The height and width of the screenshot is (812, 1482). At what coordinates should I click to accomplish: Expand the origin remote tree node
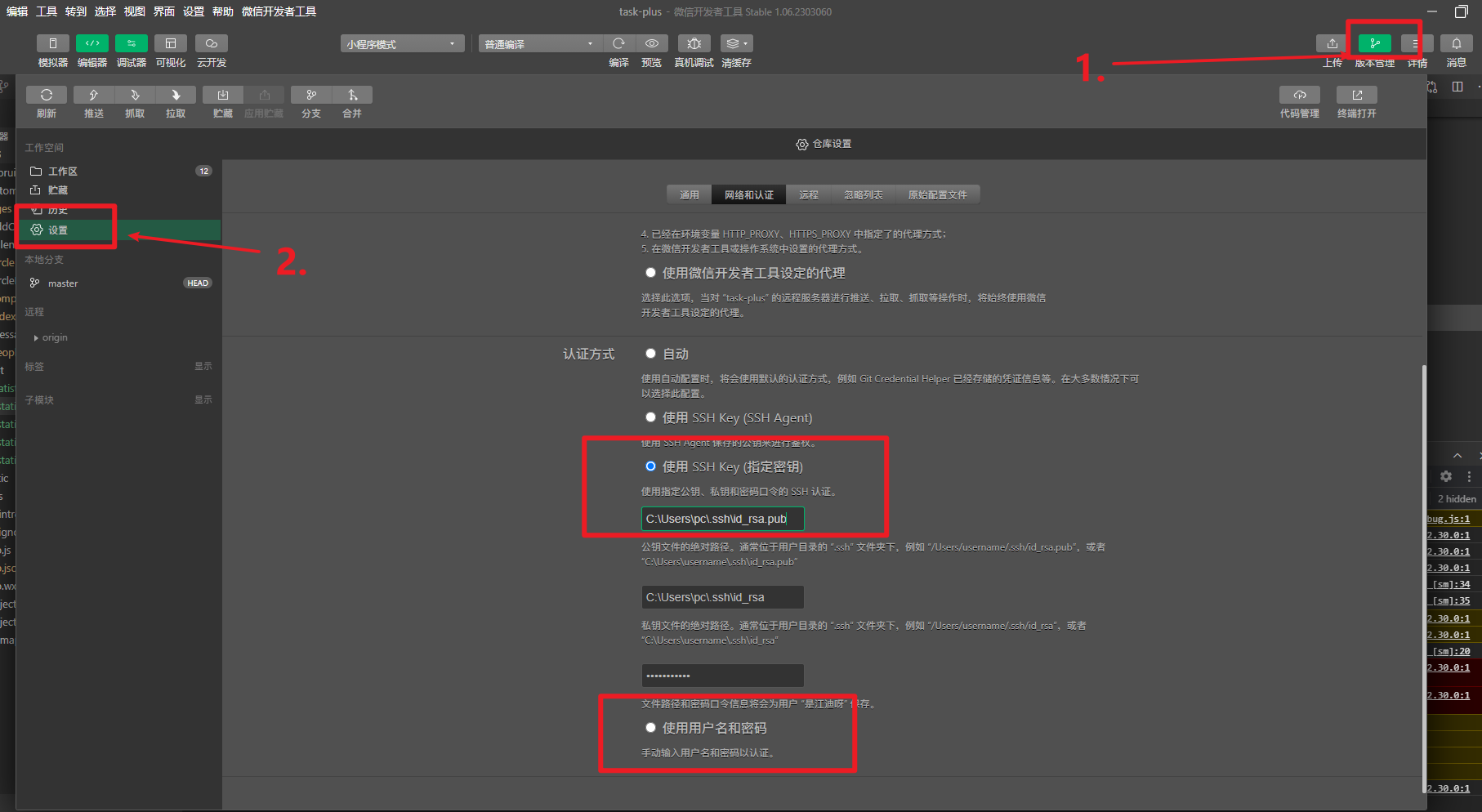[36, 337]
